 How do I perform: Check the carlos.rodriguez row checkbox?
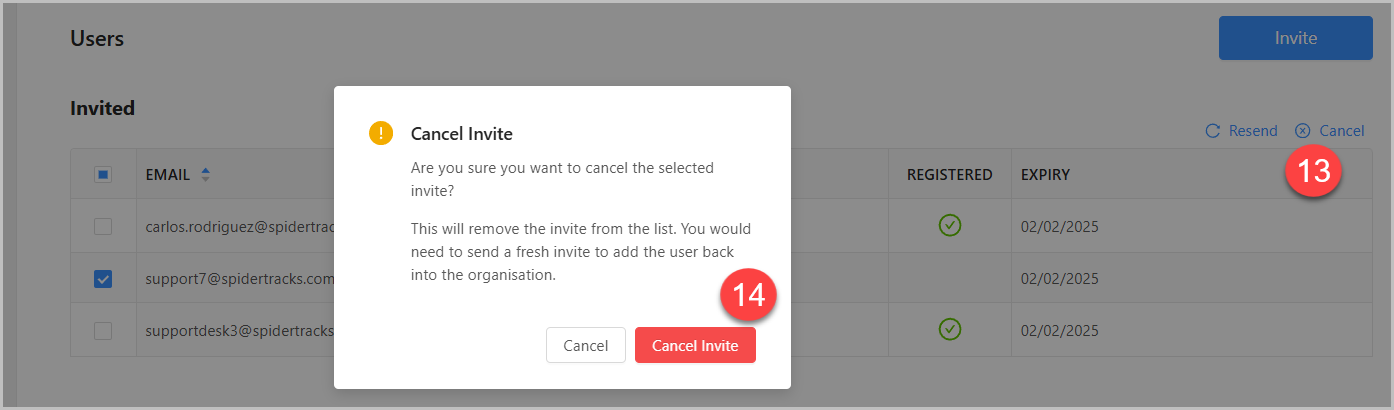click(103, 227)
